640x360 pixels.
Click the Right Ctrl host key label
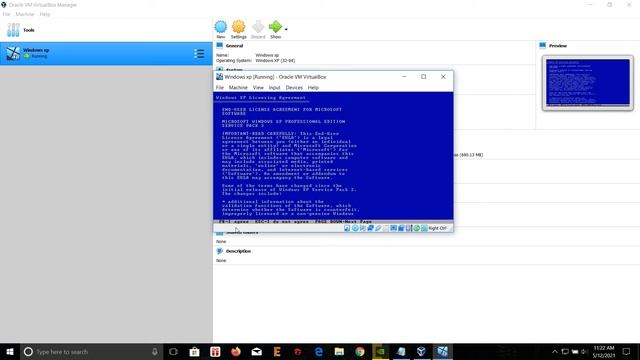(438, 228)
